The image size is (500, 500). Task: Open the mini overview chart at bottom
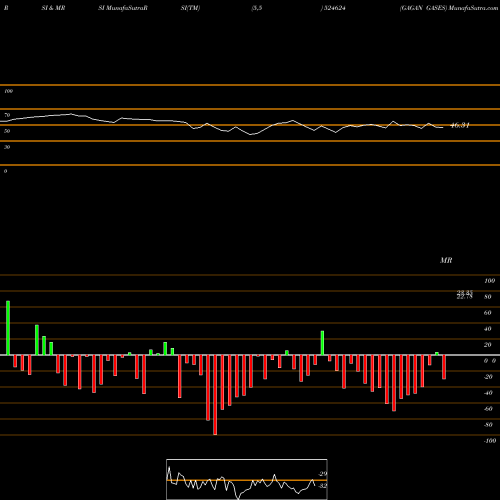coord(247,479)
